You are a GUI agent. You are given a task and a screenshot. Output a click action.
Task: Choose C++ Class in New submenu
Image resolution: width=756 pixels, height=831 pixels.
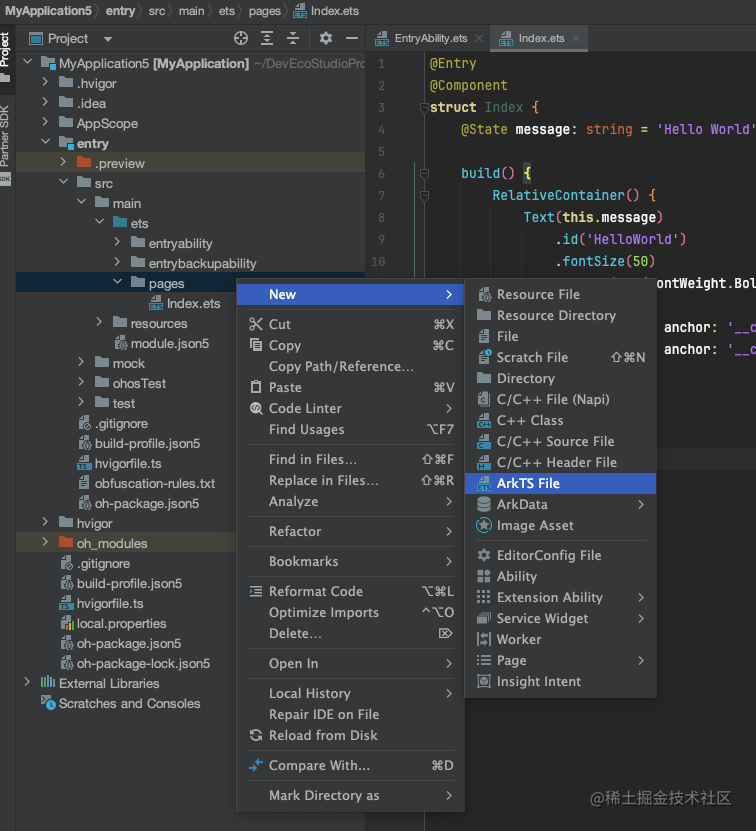(x=560, y=420)
